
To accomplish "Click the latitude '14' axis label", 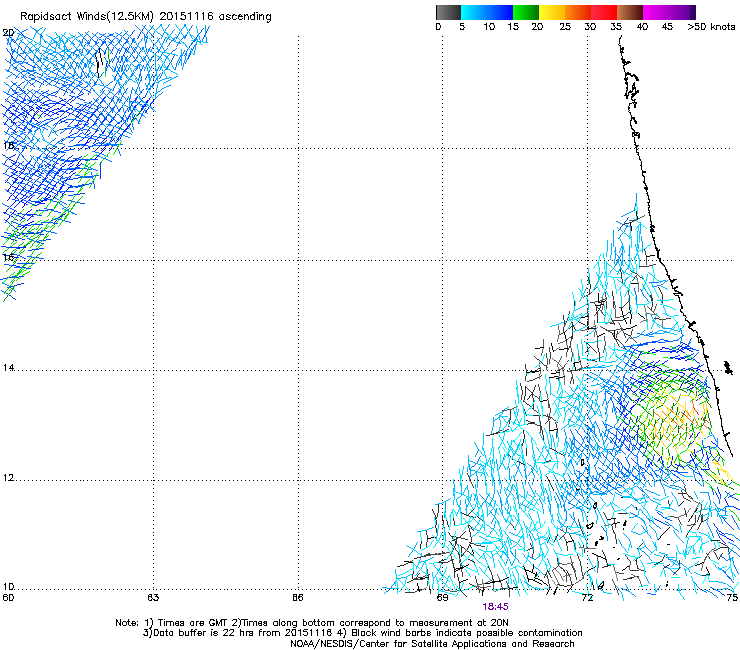I will point(8,368).
